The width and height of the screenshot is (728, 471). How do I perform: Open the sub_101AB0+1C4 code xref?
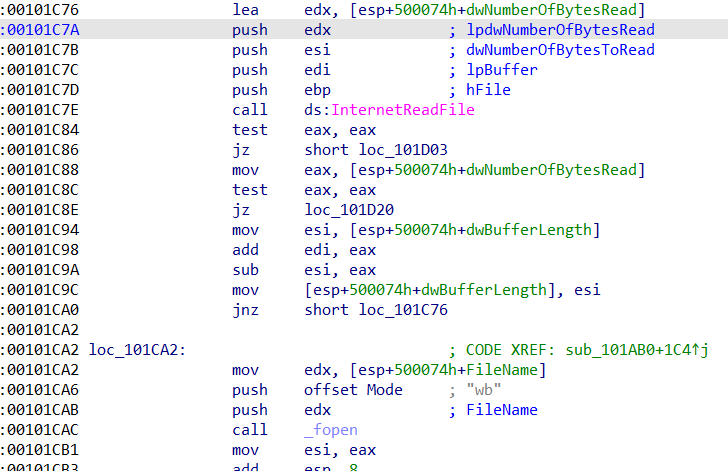(637, 350)
